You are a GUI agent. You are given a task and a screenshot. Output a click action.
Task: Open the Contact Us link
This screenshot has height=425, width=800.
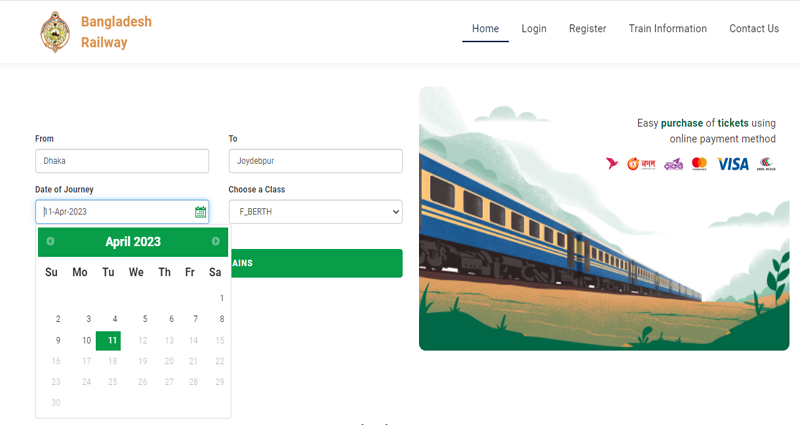click(x=754, y=29)
